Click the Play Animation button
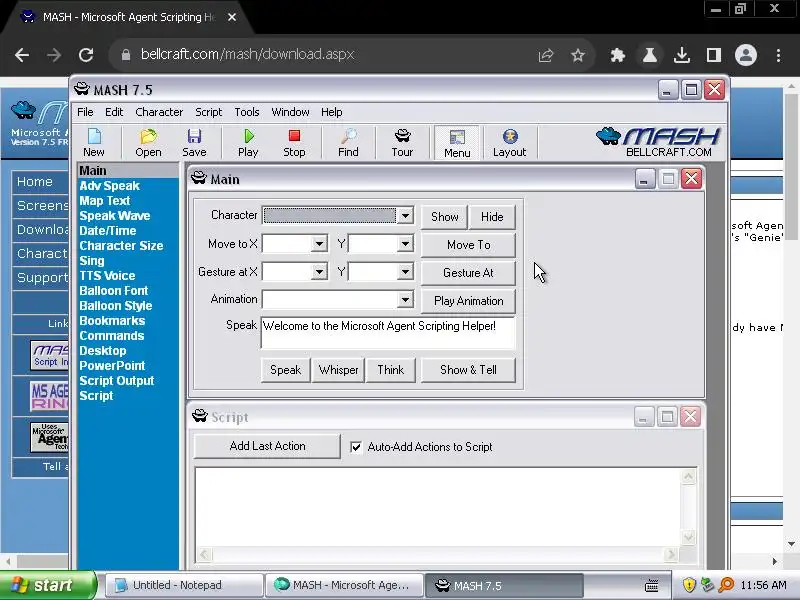The height and width of the screenshot is (600, 800). pyautogui.click(x=468, y=301)
